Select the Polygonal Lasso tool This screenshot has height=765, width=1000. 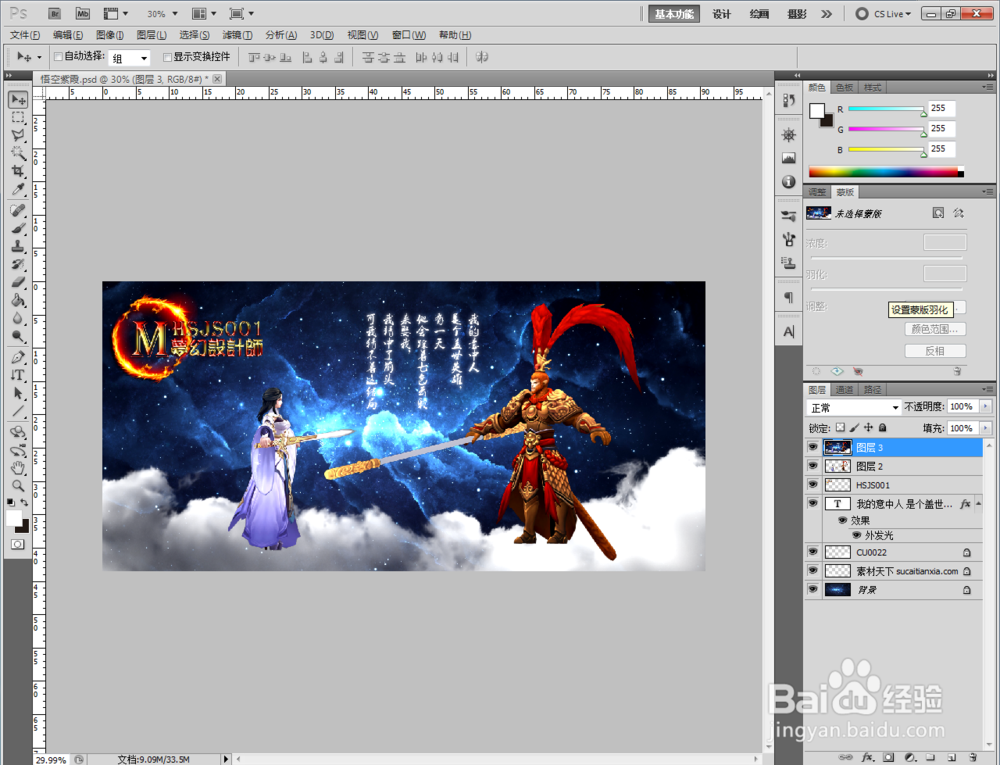tap(18, 135)
